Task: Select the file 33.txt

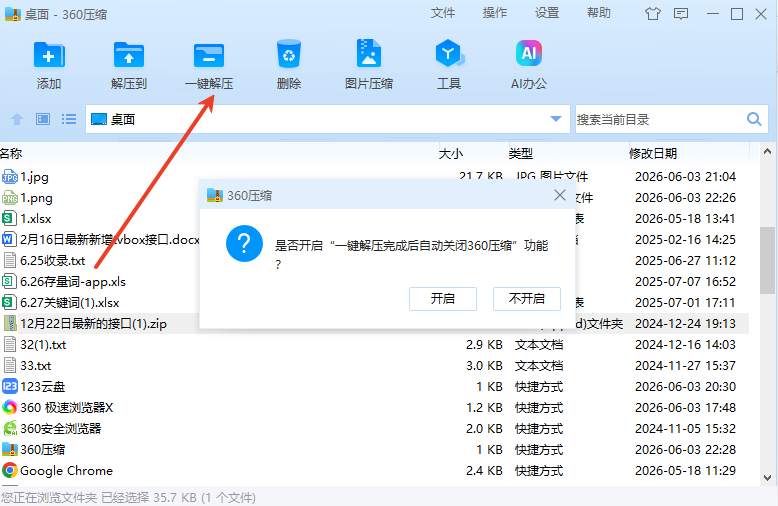Action: click(36, 366)
